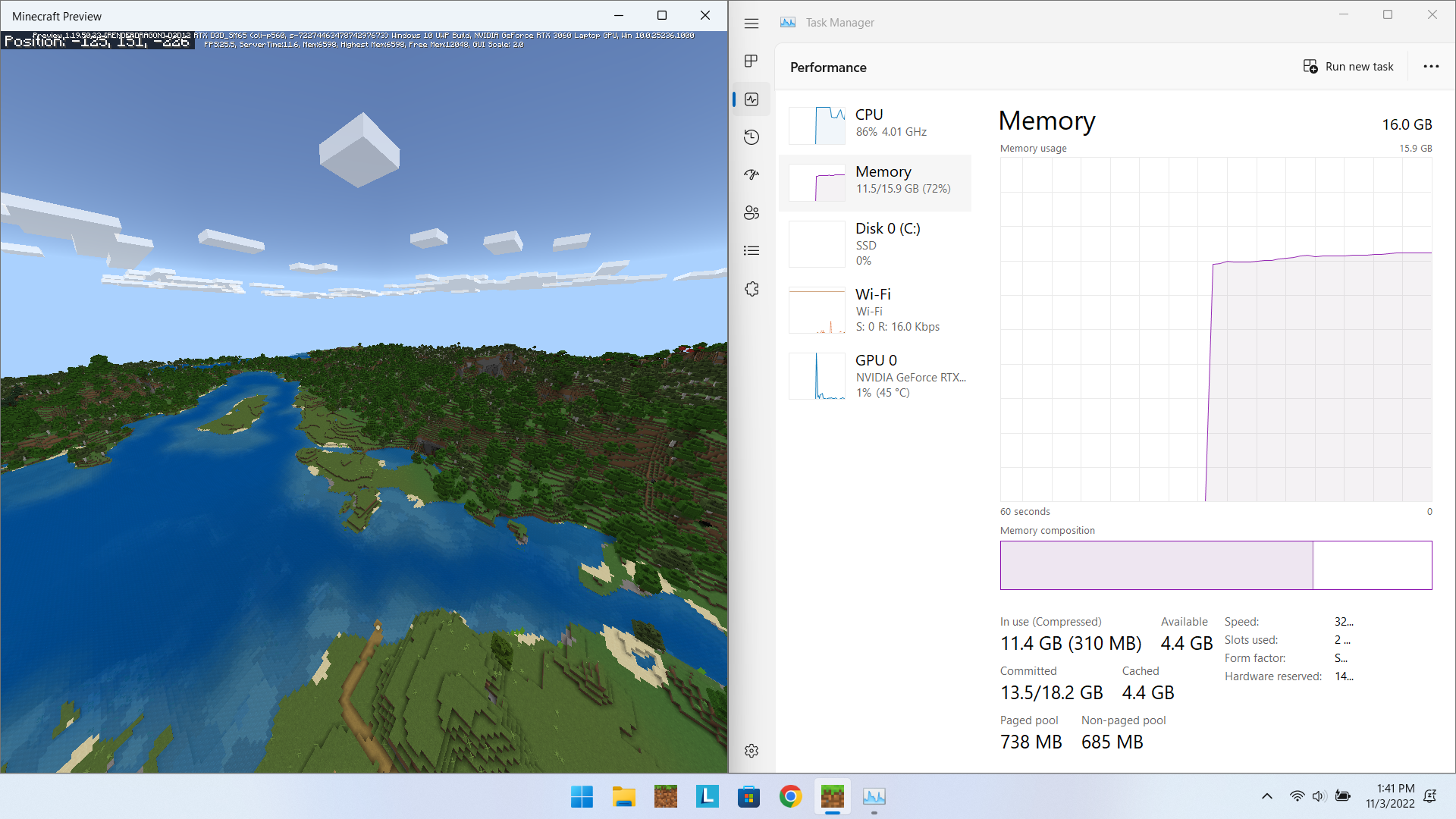Image resolution: width=1456 pixels, height=819 pixels.
Task: Open the Details page list icon
Action: coord(752,251)
